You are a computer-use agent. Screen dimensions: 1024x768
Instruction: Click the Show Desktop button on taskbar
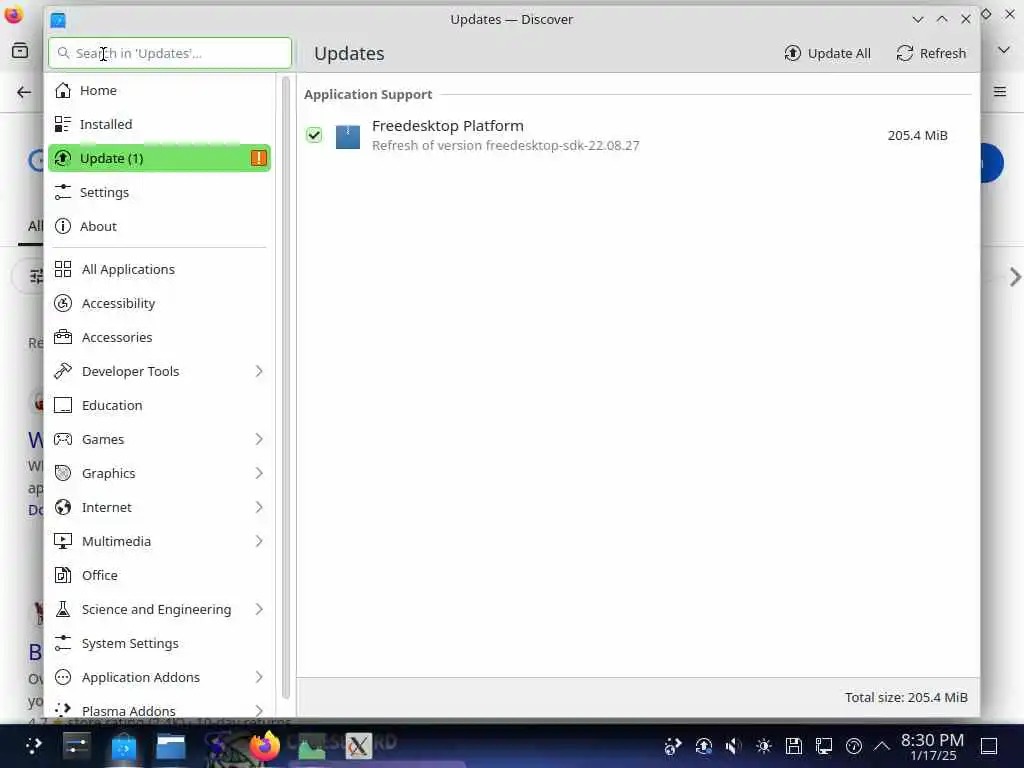[989, 746]
